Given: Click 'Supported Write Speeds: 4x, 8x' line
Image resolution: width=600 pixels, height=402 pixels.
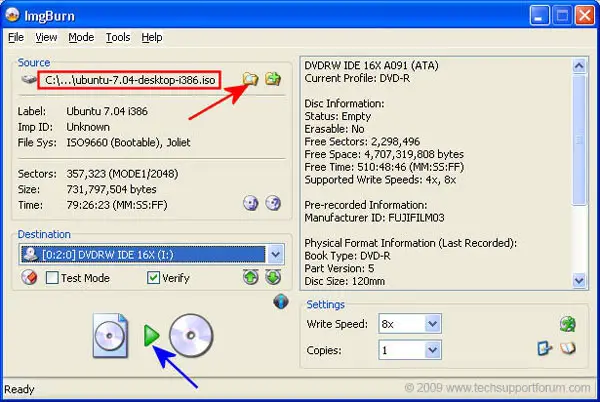Looking at the screenshot, I should coord(380,180).
